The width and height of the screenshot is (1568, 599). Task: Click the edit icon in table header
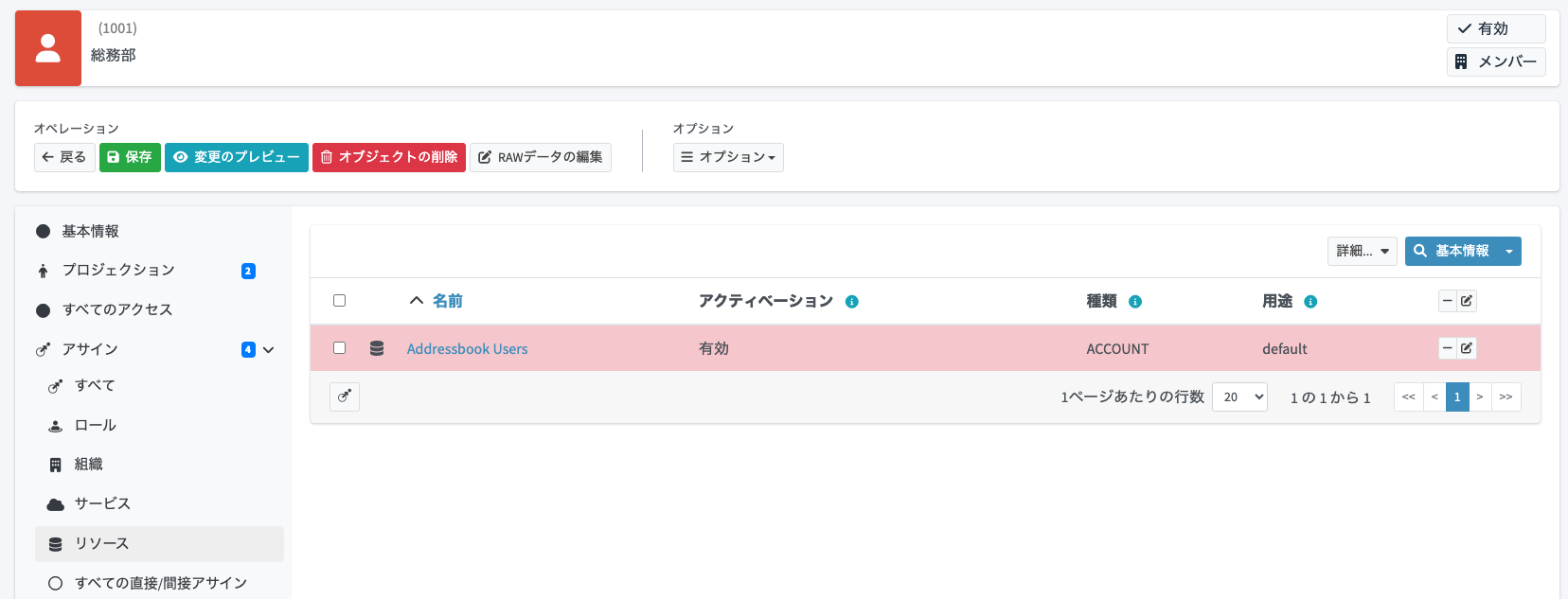pyautogui.click(x=1467, y=301)
